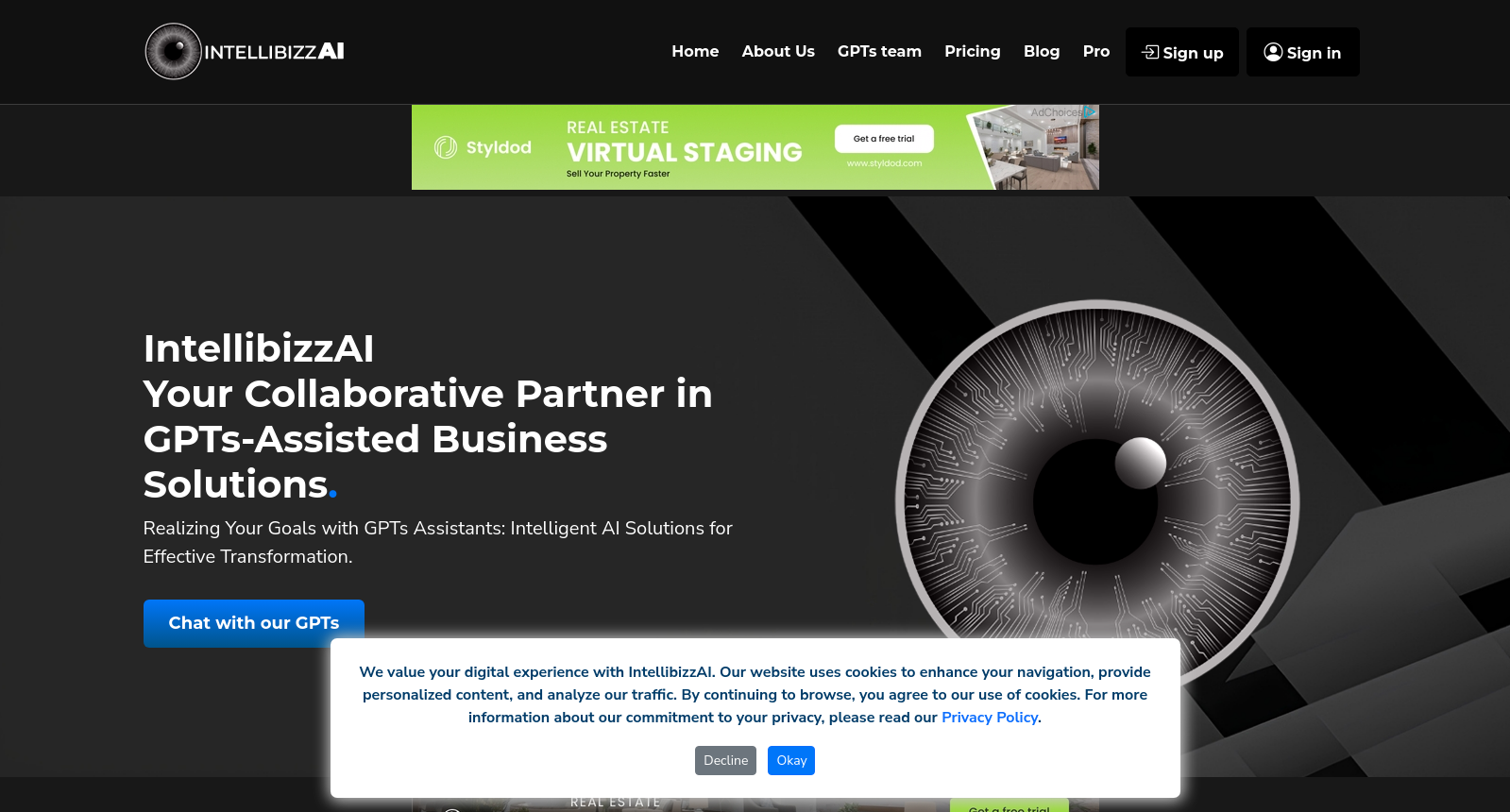Open the Blog section
Screen dimensions: 1510x812
click(1042, 51)
